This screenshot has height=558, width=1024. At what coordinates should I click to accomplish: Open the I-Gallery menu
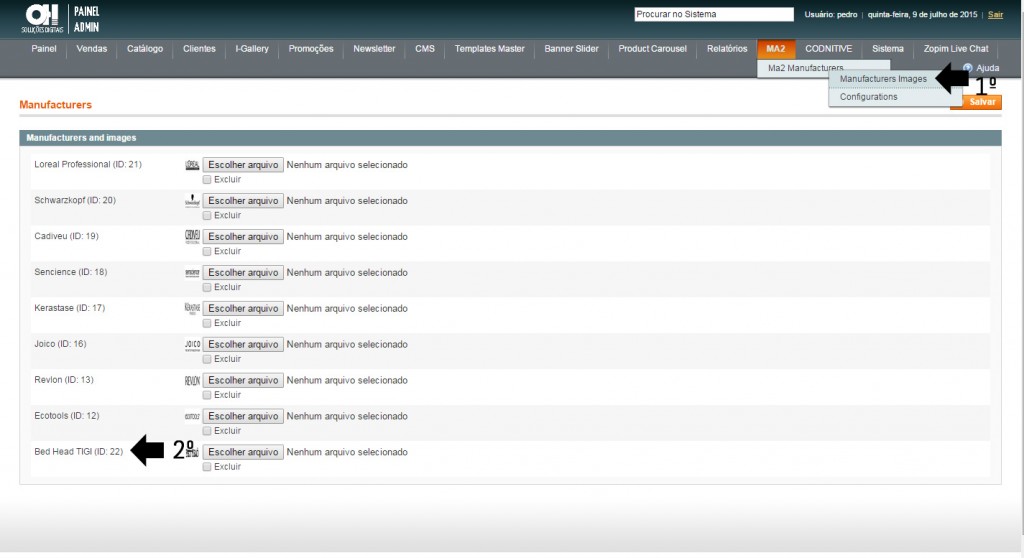pyautogui.click(x=252, y=49)
